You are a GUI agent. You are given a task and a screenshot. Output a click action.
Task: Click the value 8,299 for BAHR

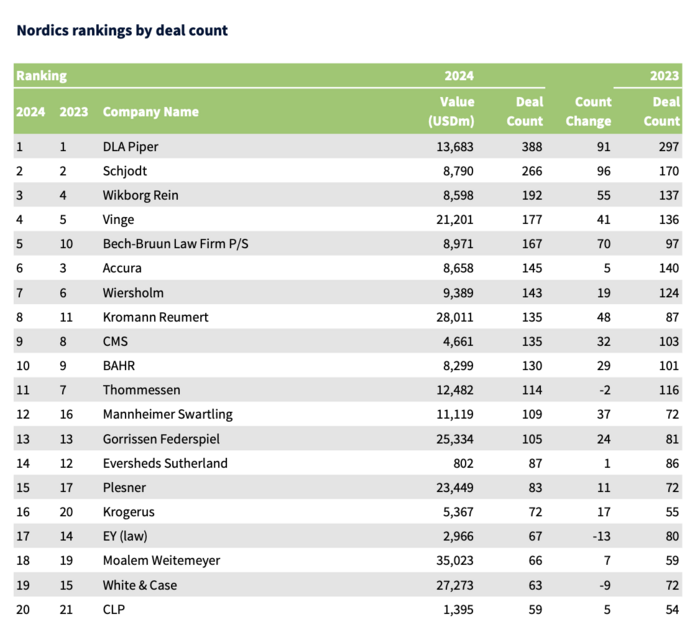coord(458,366)
